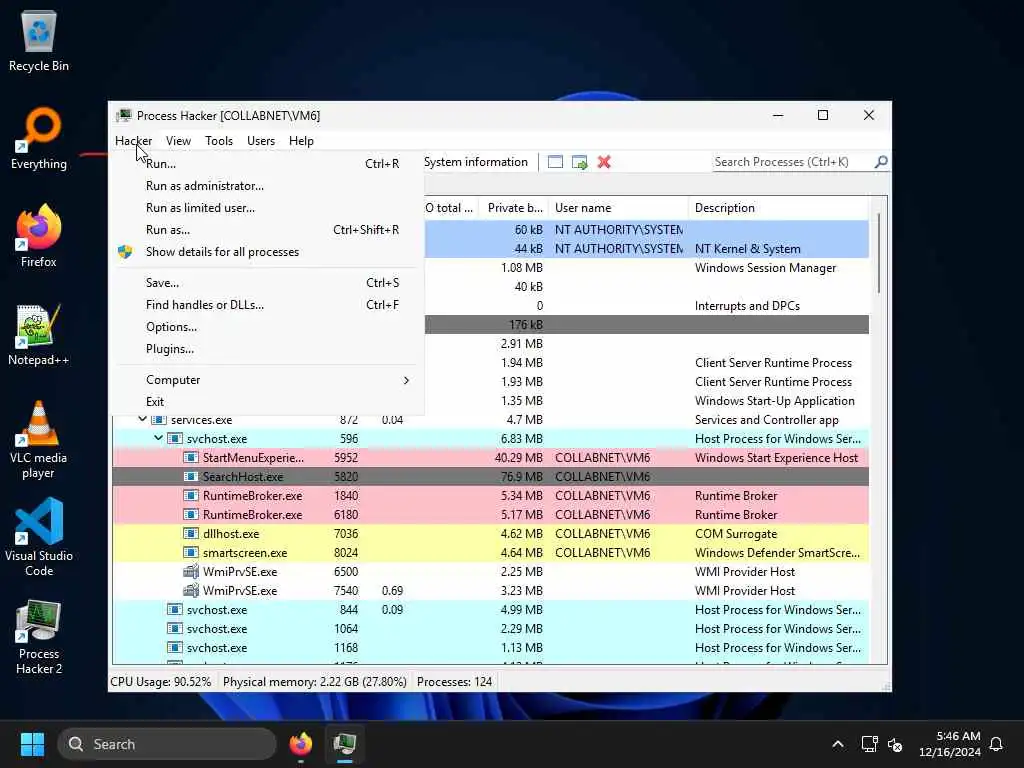Click the process list vertical scrollbar
Viewport: 1024px width, 768px height.
(878, 253)
